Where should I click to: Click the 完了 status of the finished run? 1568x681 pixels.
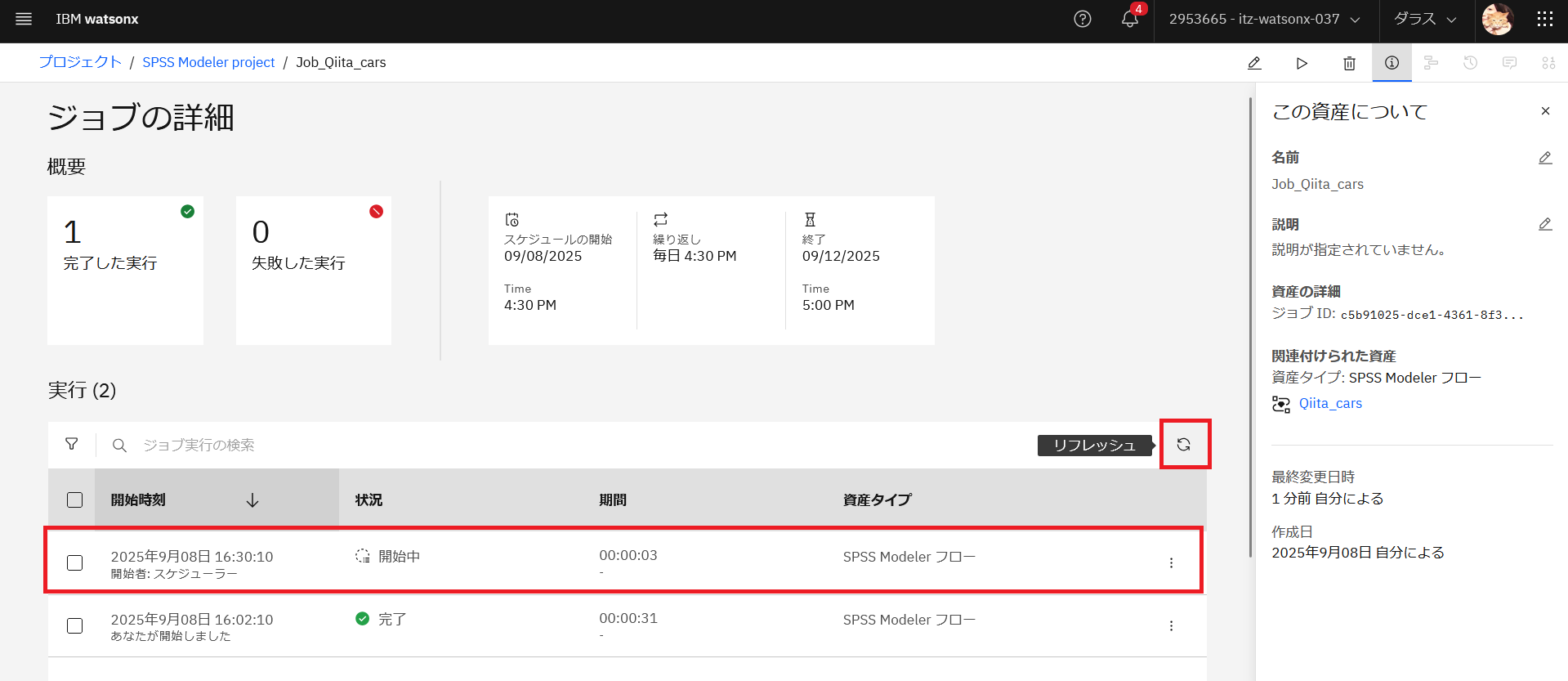[392, 619]
